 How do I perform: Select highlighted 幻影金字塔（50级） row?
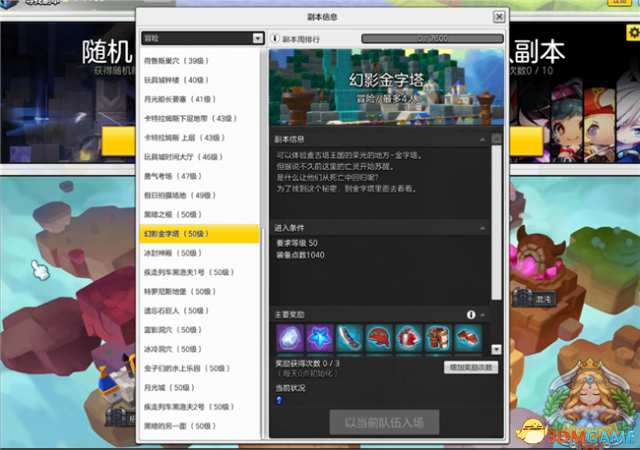tap(199, 234)
